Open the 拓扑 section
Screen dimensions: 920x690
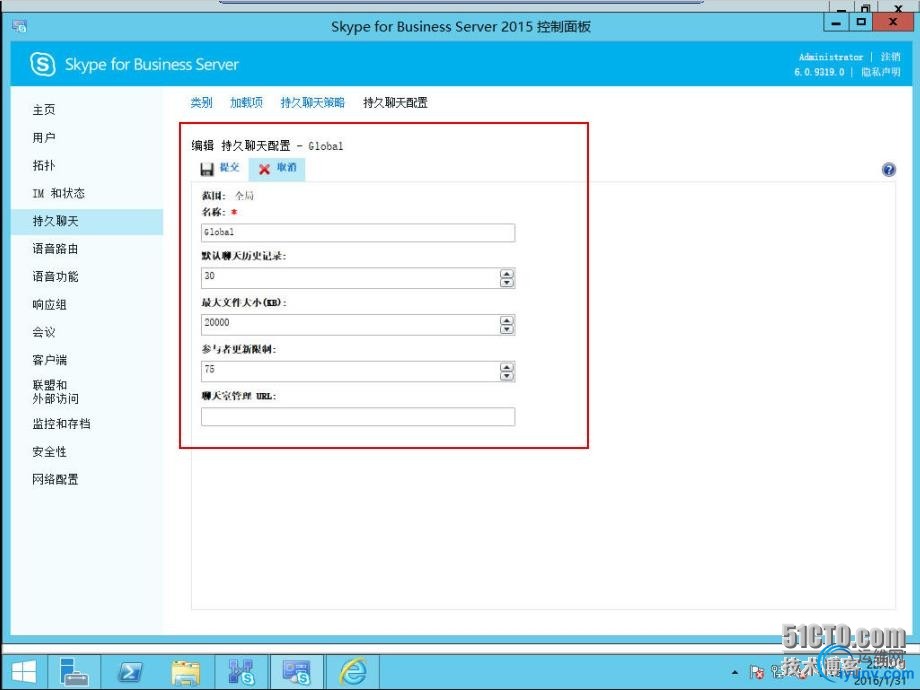pyautogui.click(x=44, y=165)
